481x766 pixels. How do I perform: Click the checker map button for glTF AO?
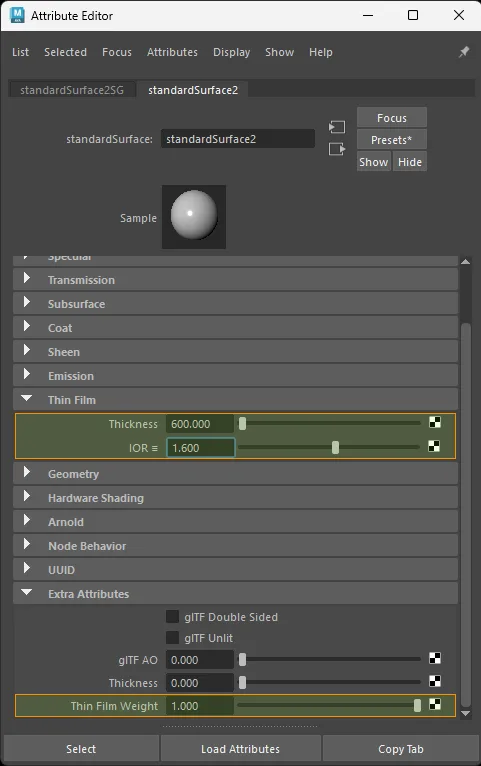(435, 658)
